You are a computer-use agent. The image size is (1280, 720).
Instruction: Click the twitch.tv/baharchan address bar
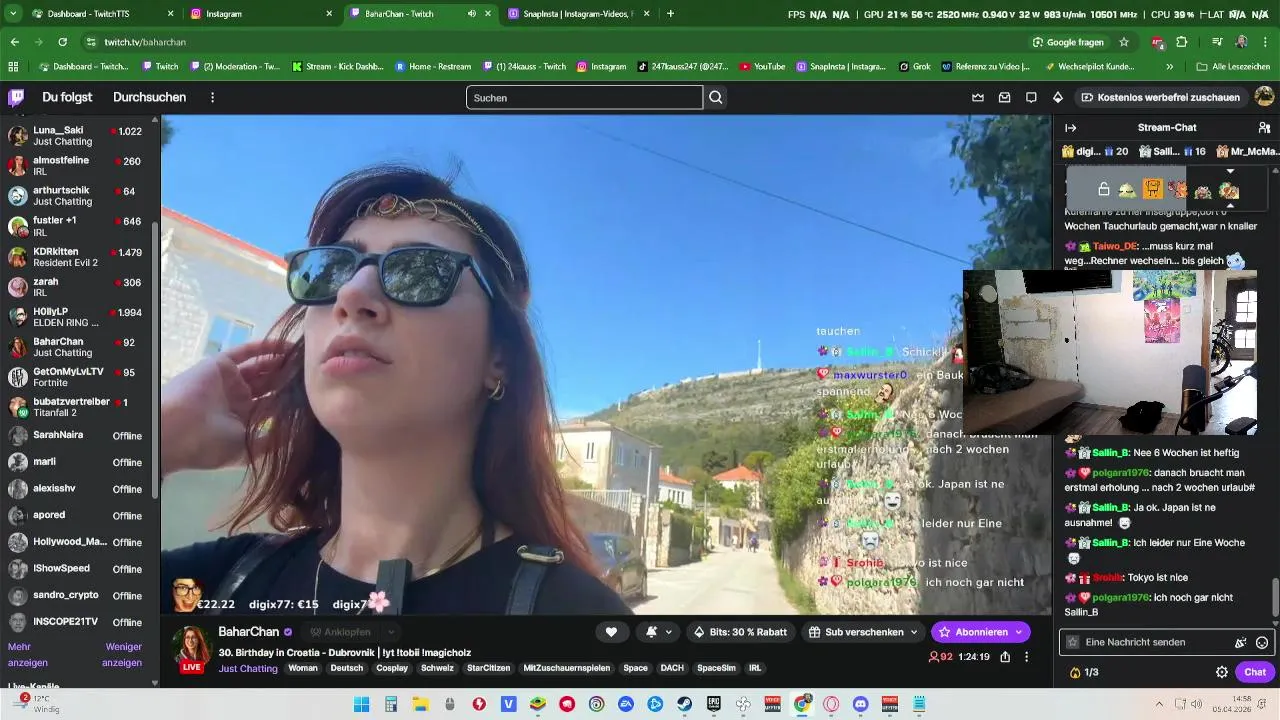[x=560, y=42]
